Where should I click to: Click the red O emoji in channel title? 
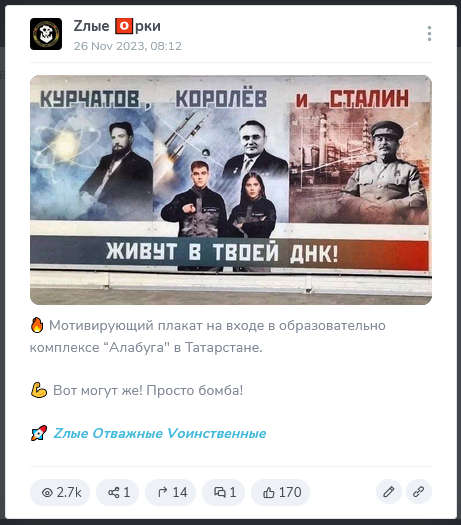(x=124, y=26)
